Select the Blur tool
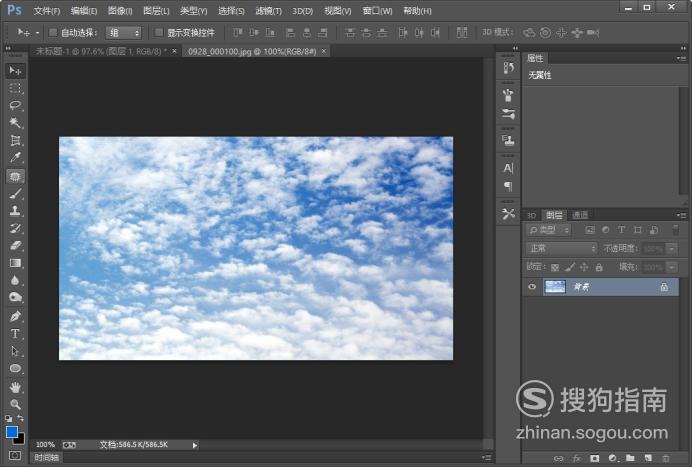The width and height of the screenshot is (692, 467). (x=15, y=280)
